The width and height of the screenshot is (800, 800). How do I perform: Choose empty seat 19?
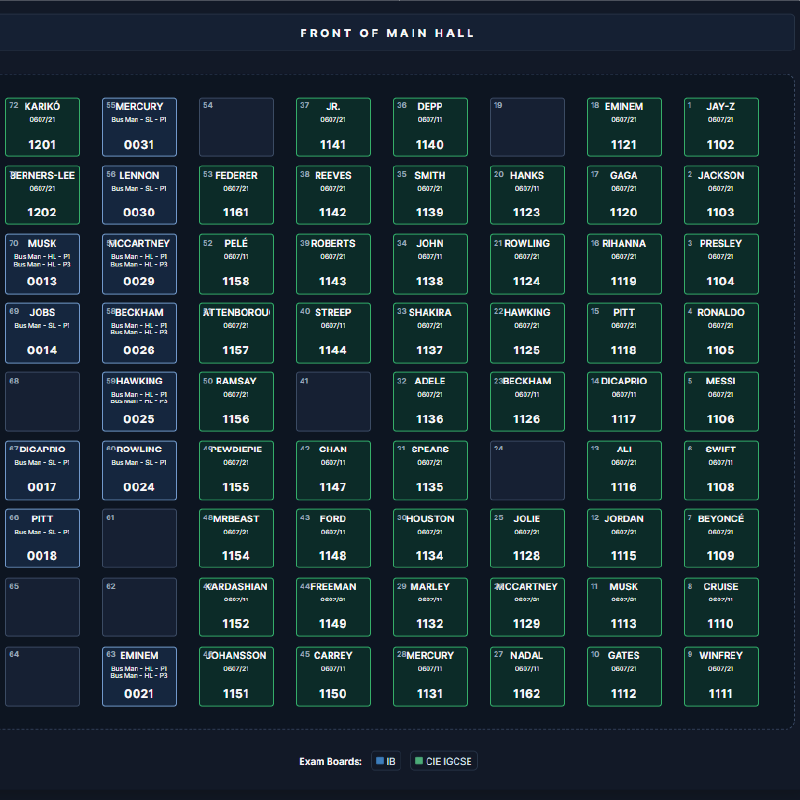tap(527, 127)
